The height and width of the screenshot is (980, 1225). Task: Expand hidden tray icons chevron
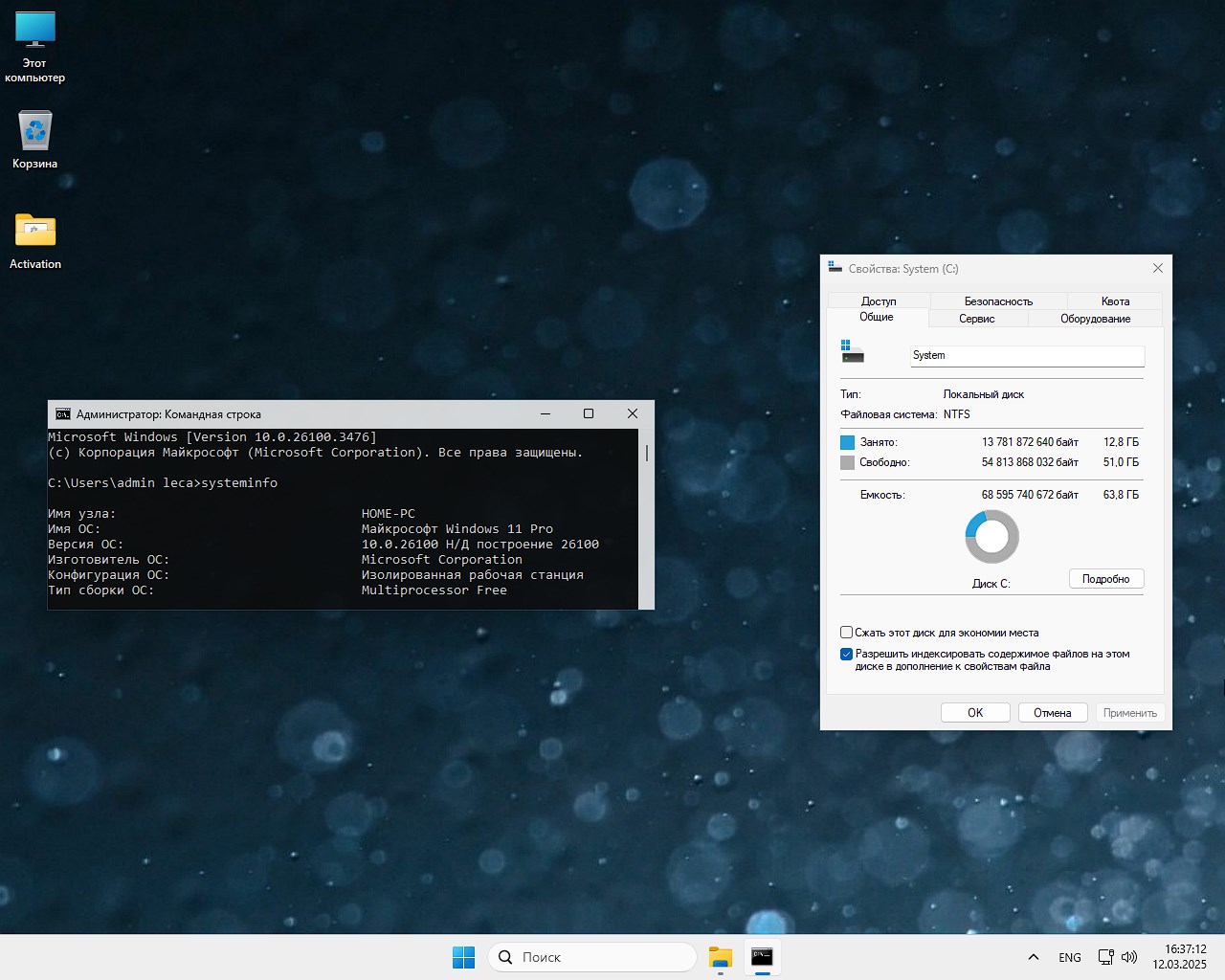pos(1034,957)
